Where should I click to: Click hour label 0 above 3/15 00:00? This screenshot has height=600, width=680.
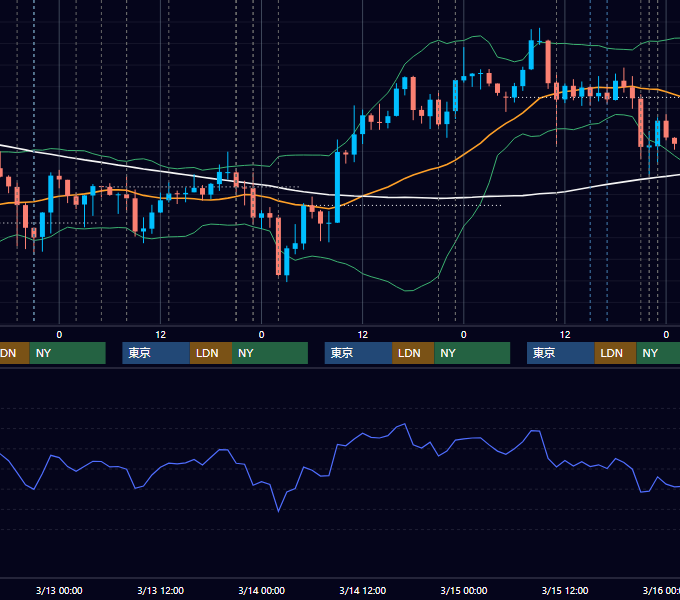point(464,335)
